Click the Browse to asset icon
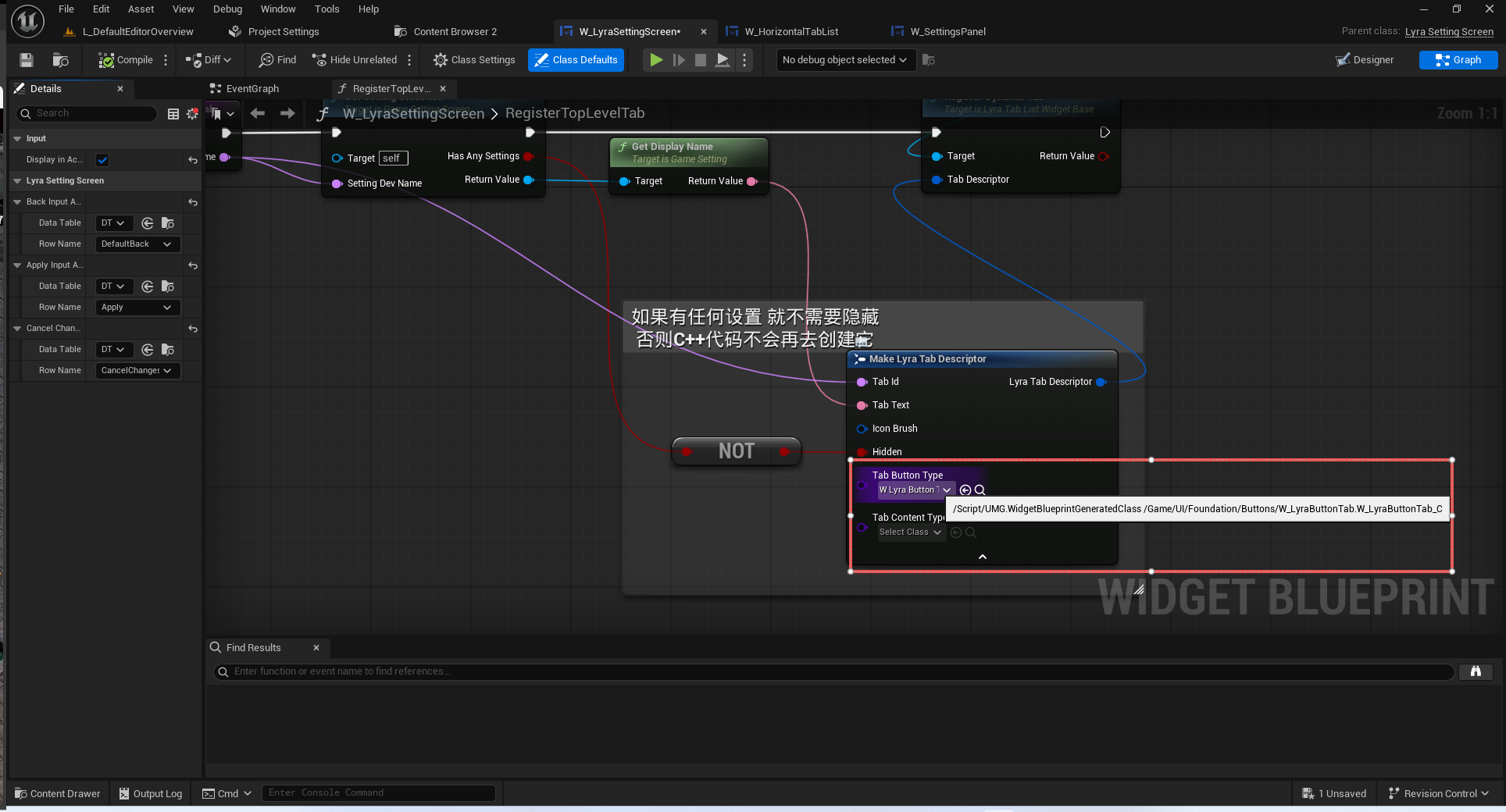The width and height of the screenshot is (1506, 812). (x=60, y=60)
